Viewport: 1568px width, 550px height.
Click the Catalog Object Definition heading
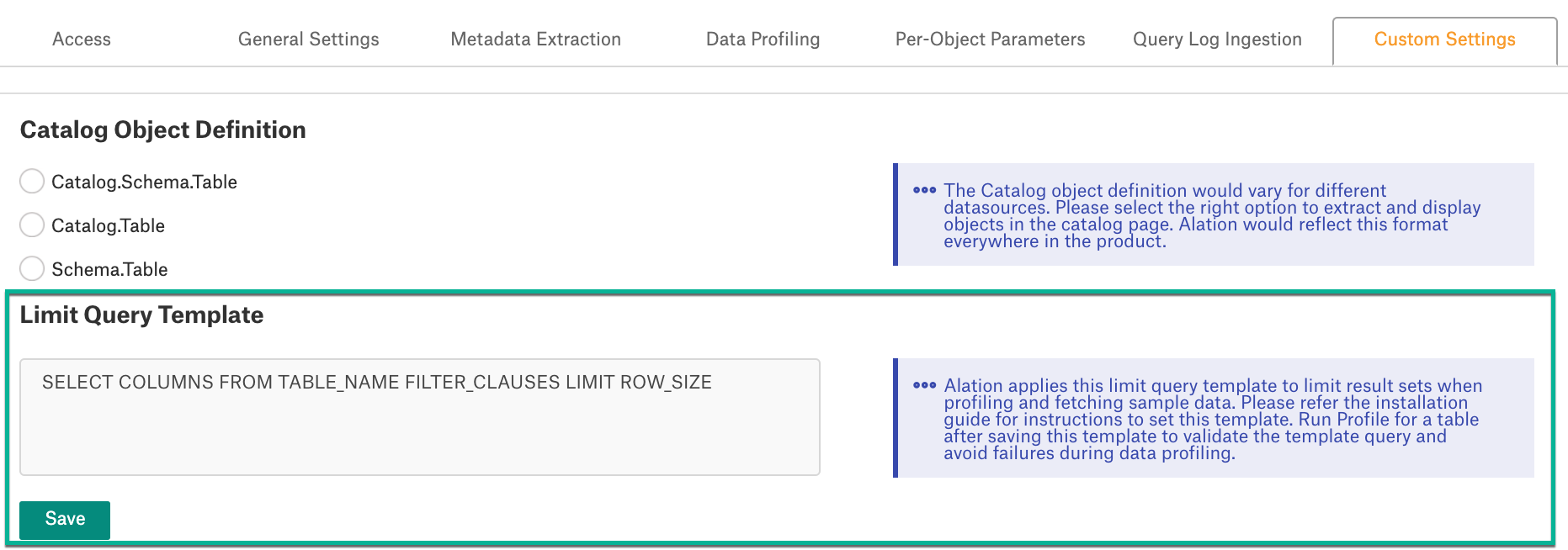[163, 130]
